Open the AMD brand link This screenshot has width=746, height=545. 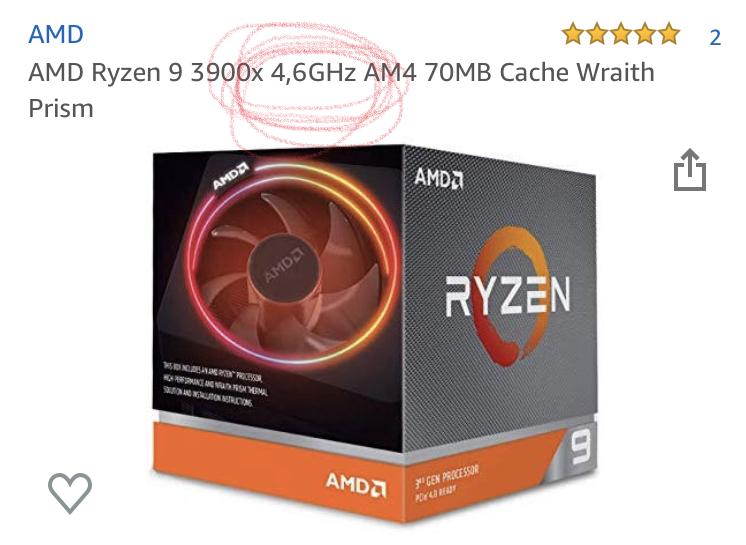click(56, 34)
